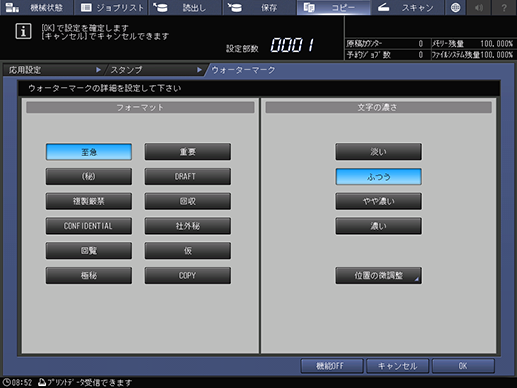517x388 pixels.
Task: Select the 極秘 watermark format
Action: pos(89,275)
